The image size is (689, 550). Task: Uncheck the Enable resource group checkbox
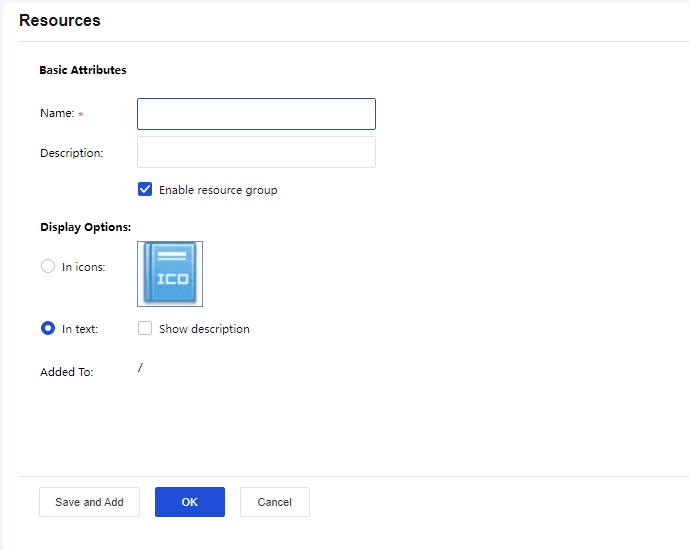tap(145, 189)
